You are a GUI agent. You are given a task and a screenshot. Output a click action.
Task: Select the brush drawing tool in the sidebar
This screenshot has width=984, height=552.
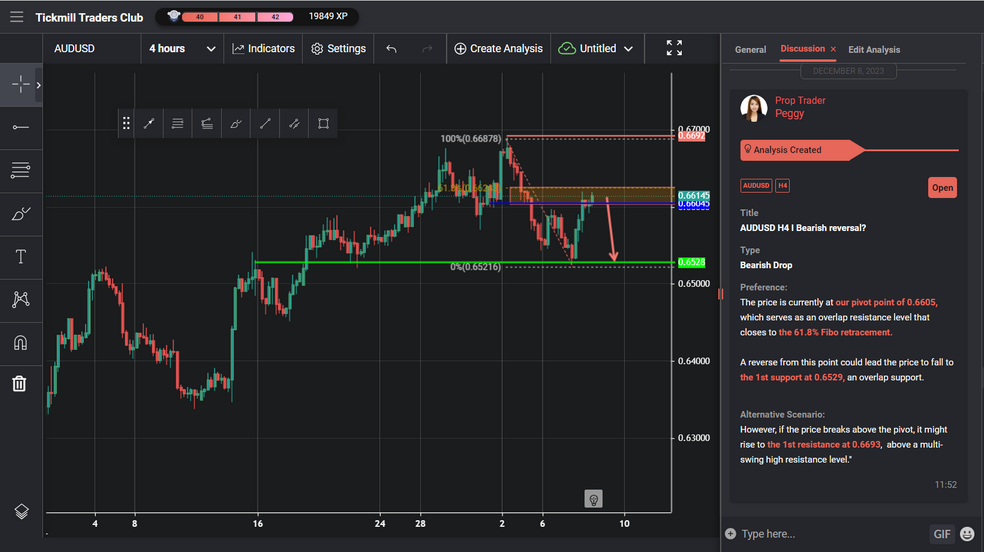coord(20,214)
